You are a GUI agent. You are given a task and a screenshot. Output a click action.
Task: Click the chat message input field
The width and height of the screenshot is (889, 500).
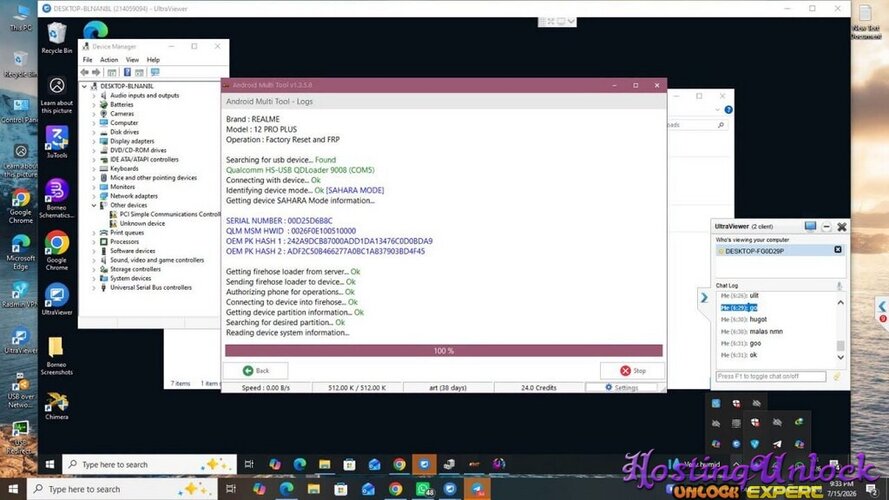point(771,376)
